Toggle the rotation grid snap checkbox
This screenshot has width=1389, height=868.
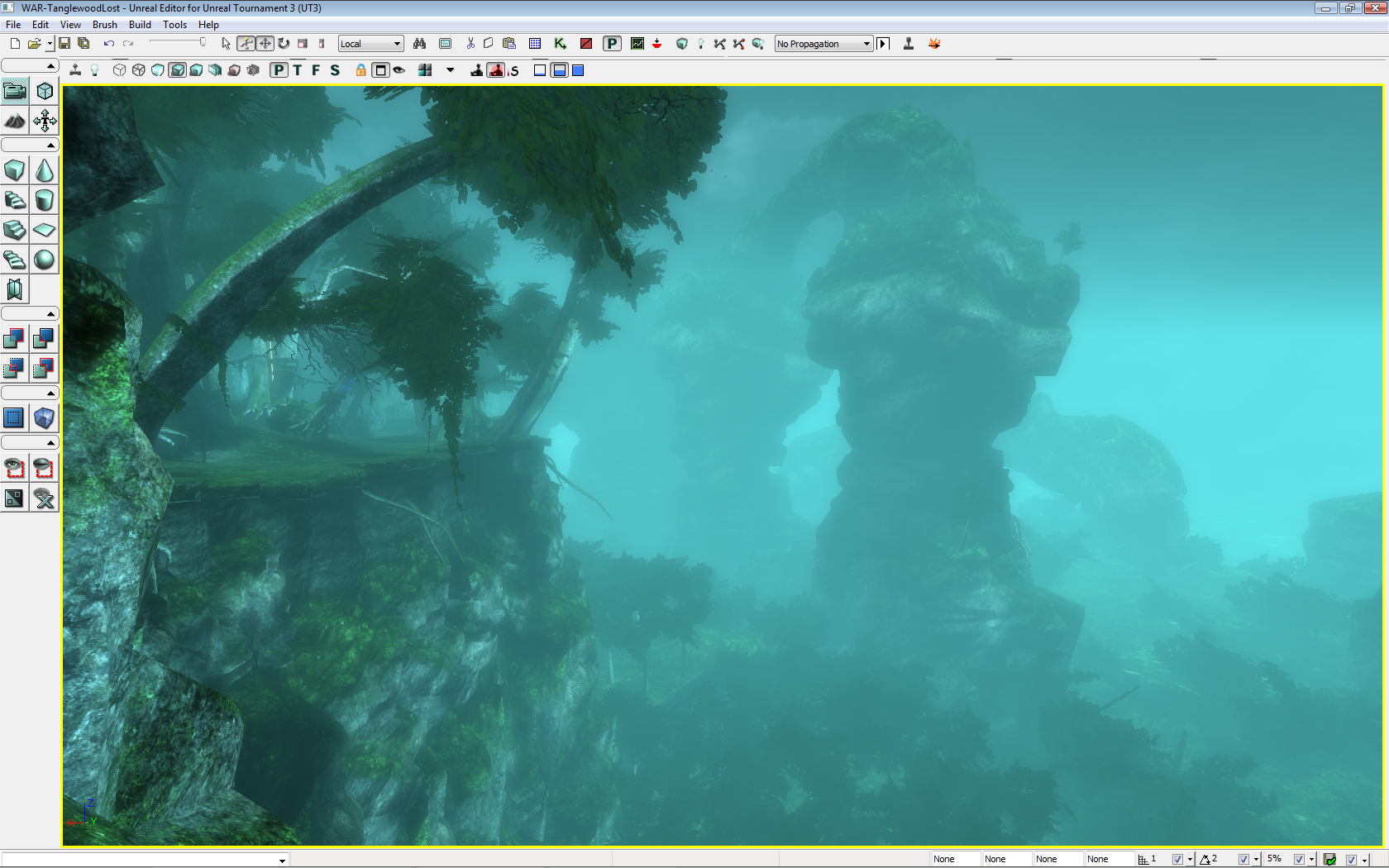tap(1243, 859)
